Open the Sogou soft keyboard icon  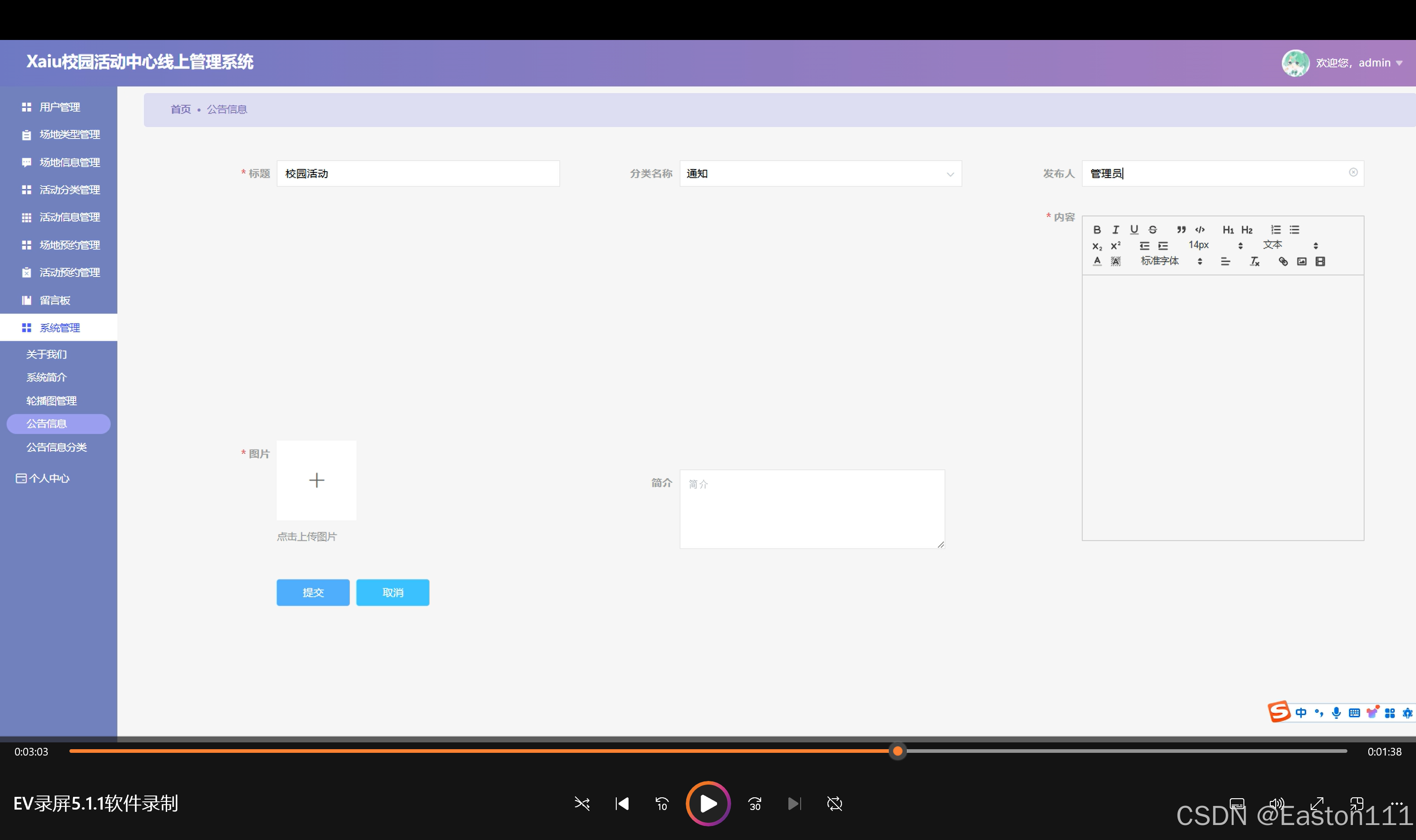click(1354, 713)
